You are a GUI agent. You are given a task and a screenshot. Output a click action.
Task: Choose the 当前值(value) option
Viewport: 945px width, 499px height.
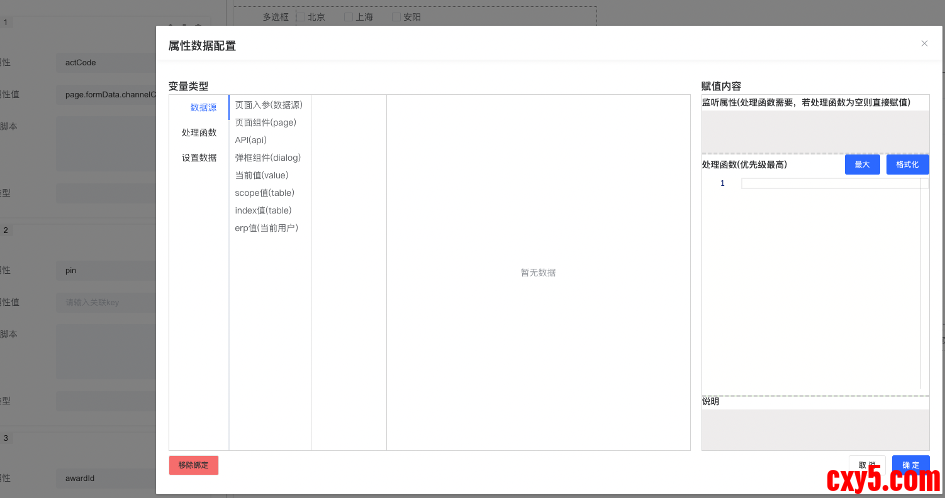[x=261, y=175]
